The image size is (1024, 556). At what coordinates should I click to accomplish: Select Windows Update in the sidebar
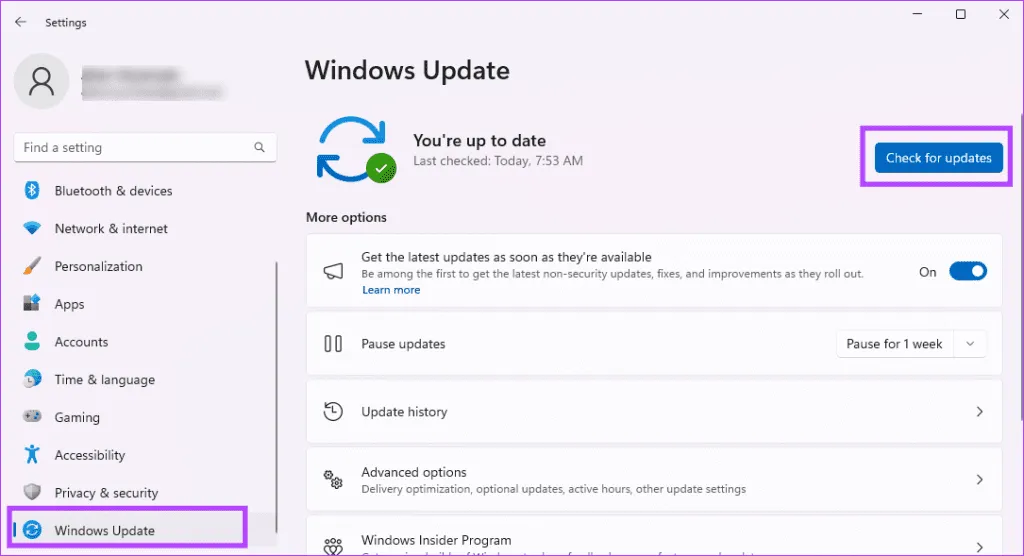pos(105,530)
